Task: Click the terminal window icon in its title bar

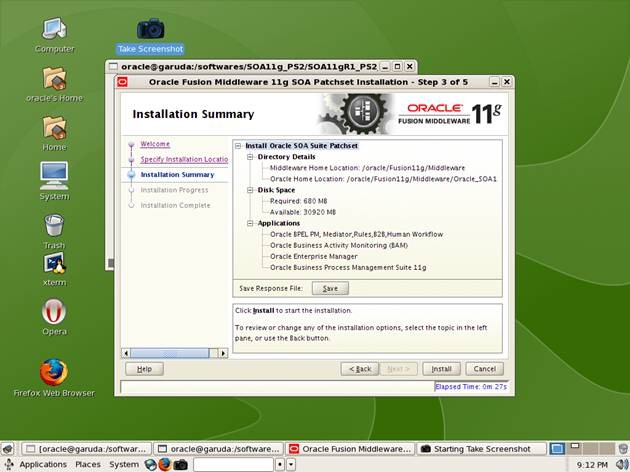Action: click(113, 66)
